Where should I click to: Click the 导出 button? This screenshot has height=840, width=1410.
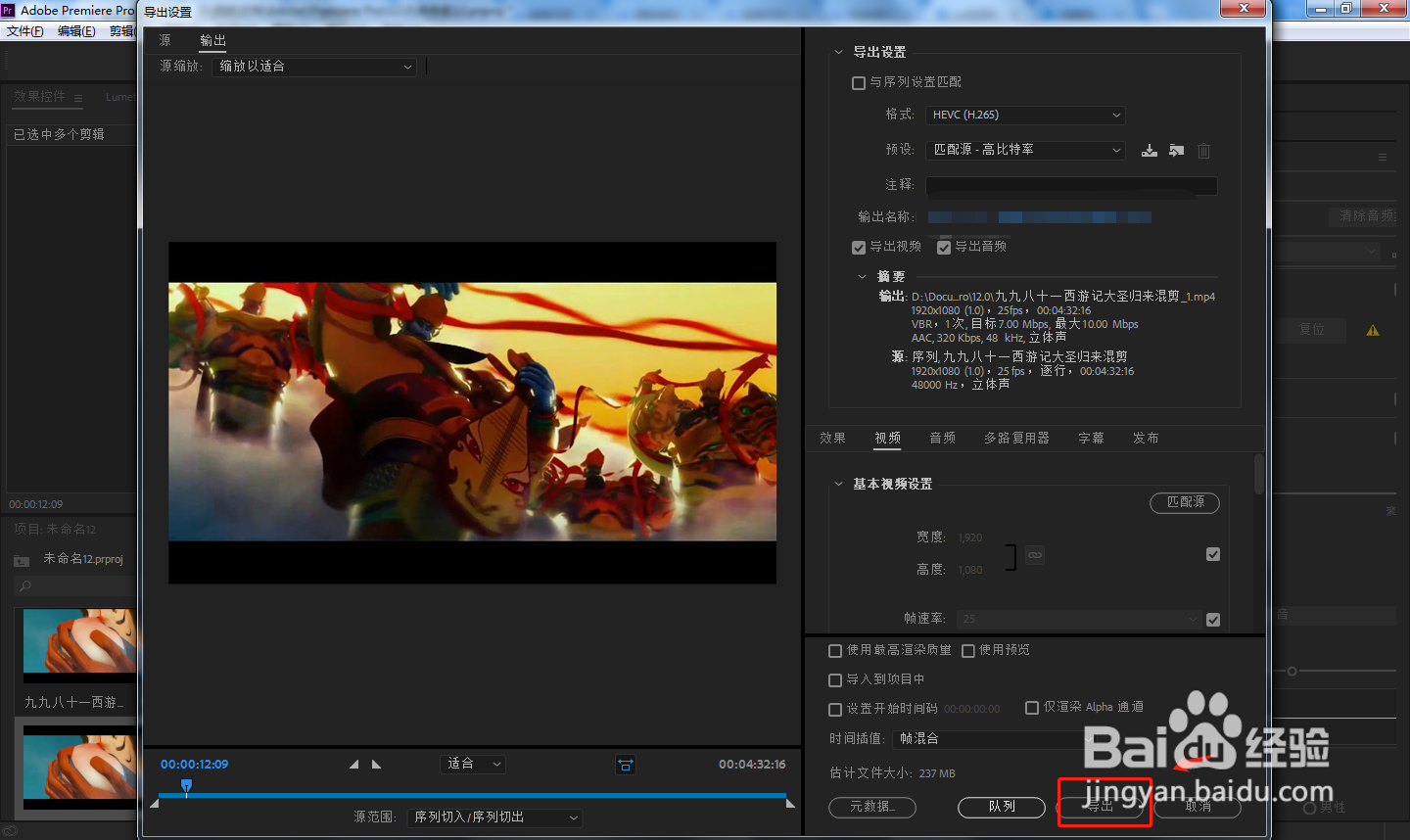(x=1101, y=807)
